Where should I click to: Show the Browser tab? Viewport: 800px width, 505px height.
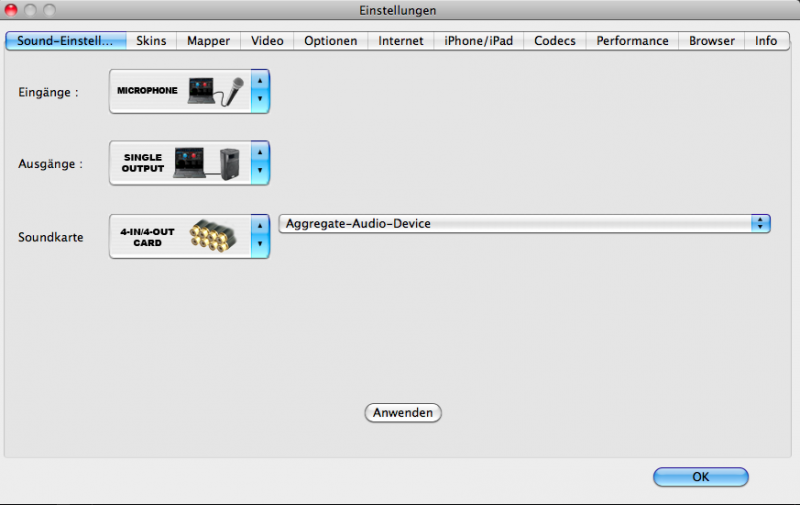coord(712,41)
